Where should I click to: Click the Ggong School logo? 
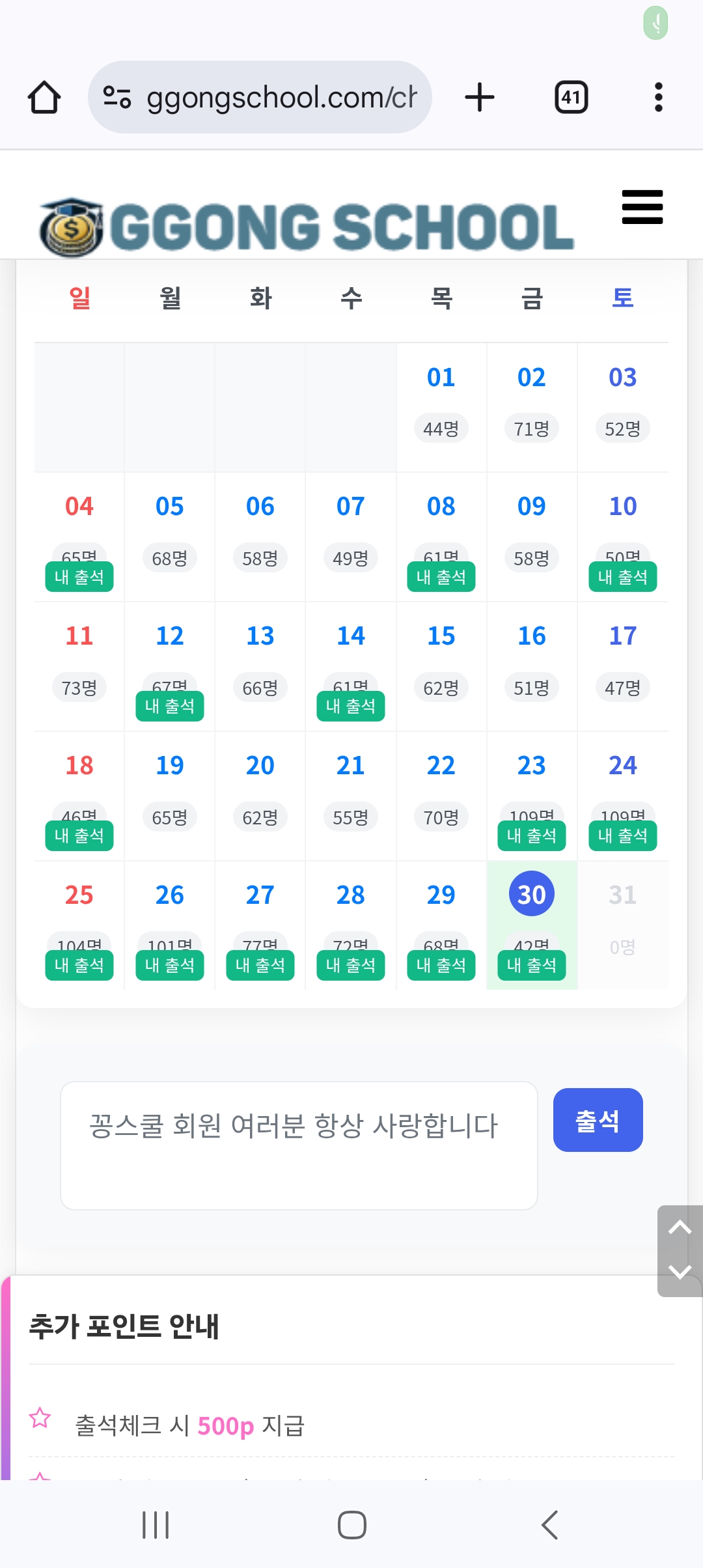click(306, 227)
